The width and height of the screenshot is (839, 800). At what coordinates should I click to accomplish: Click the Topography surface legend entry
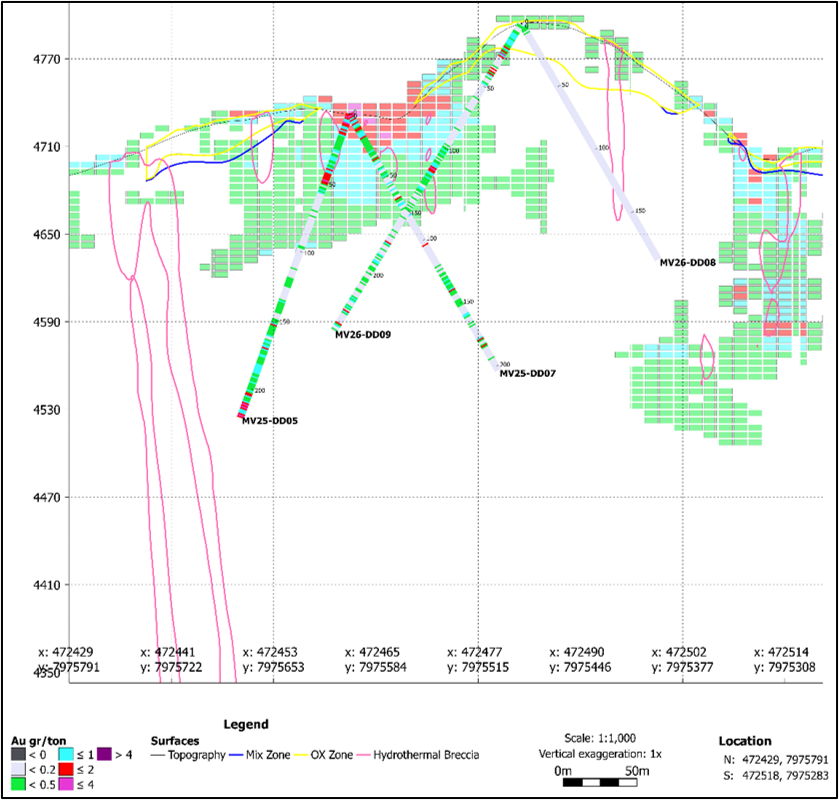coord(188,755)
